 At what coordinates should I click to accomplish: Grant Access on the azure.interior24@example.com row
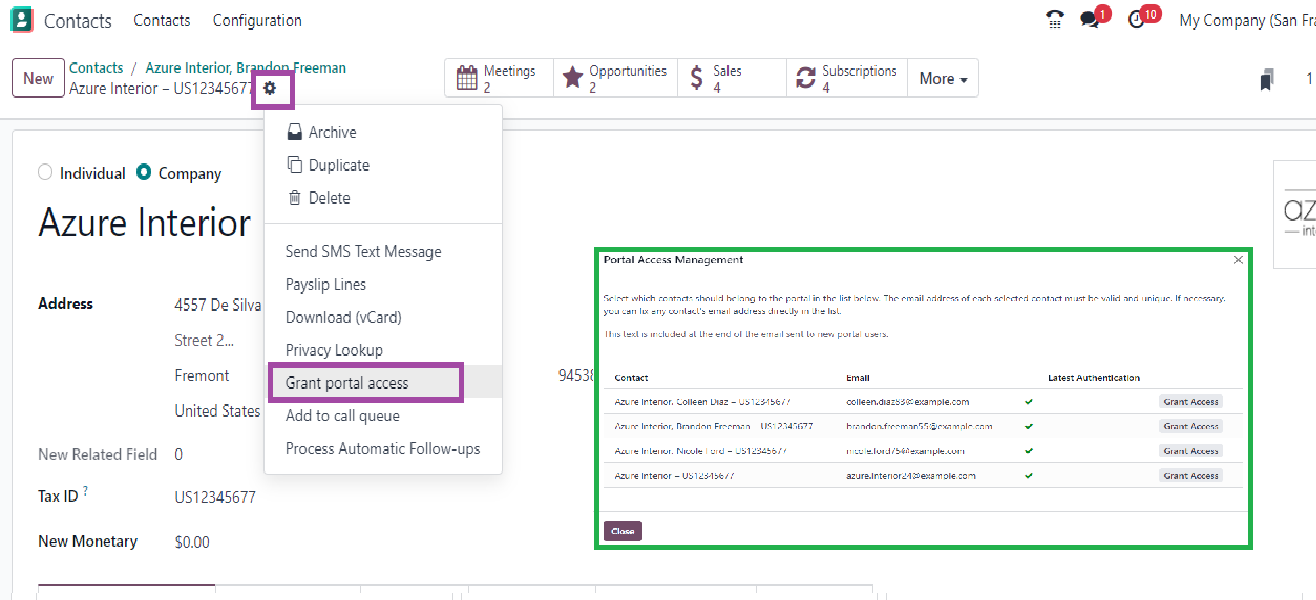click(x=1191, y=476)
